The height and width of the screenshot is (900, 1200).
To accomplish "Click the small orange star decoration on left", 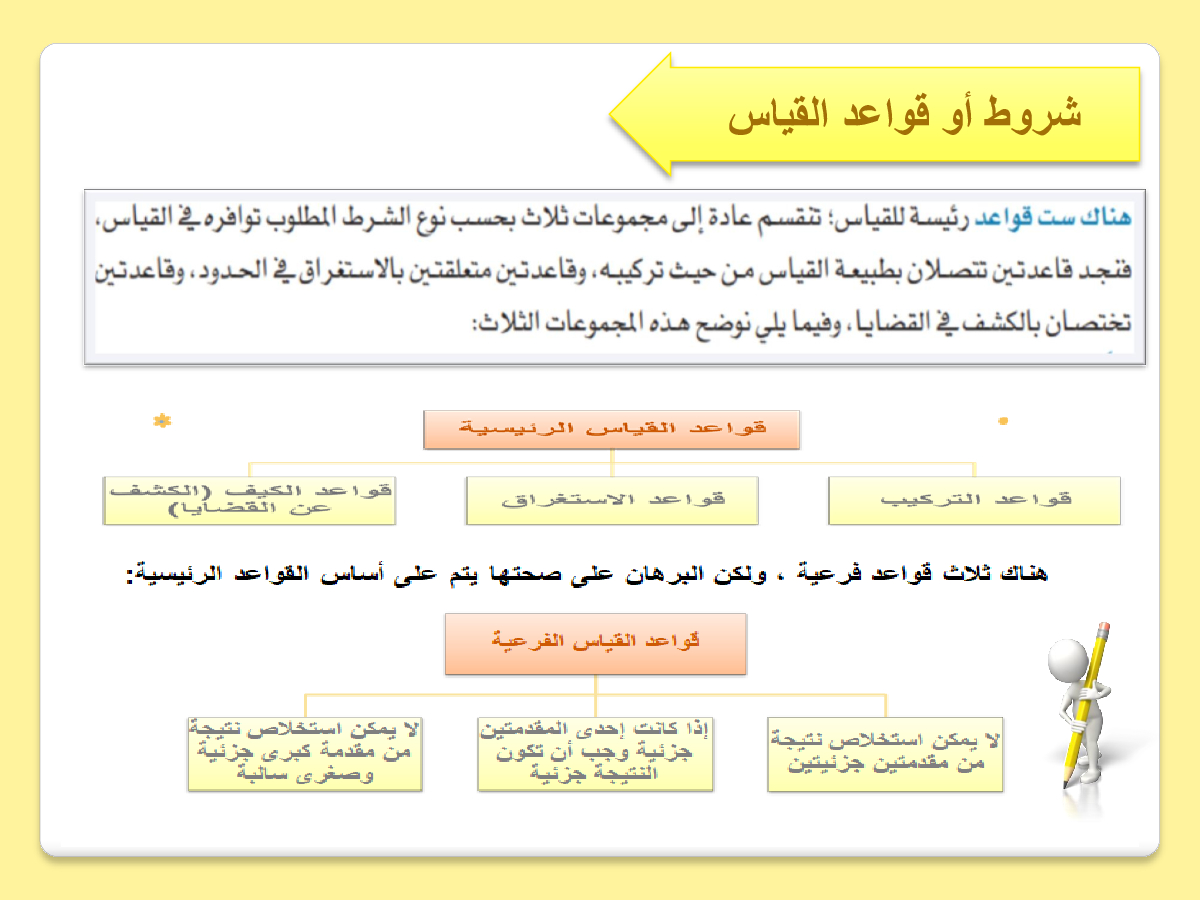I will [161, 421].
